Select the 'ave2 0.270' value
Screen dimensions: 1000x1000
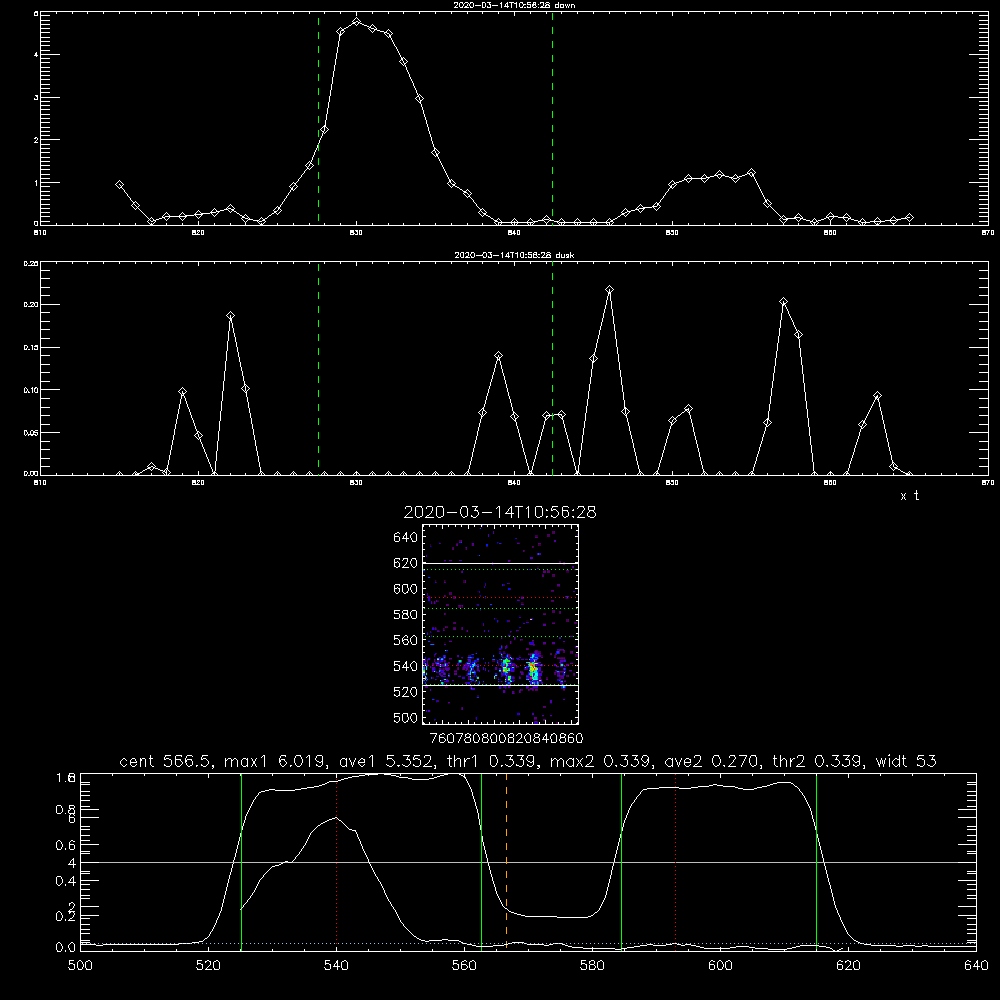click(713, 761)
